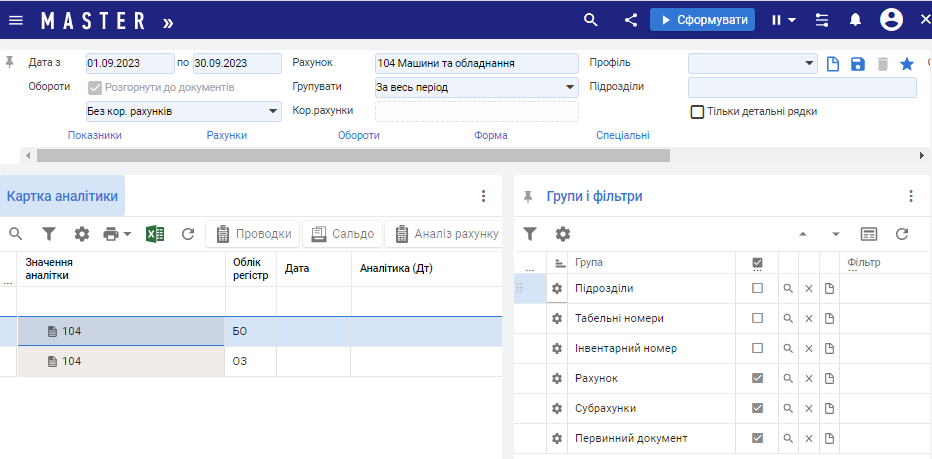Uncheck the Субрахунки group checkbox
This screenshot has height=459, width=932.
click(757, 408)
